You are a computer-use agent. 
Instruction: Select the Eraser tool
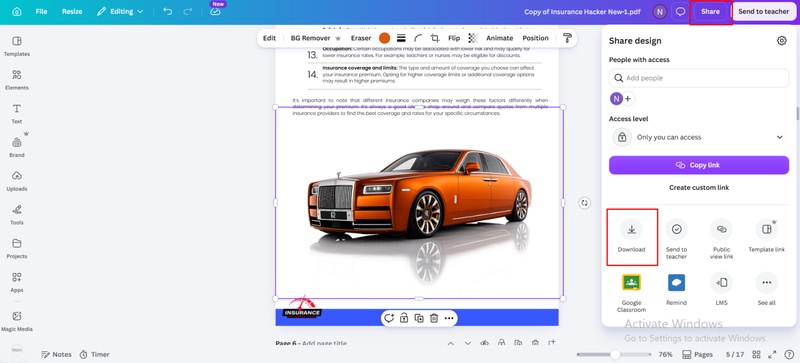tap(361, 38)
